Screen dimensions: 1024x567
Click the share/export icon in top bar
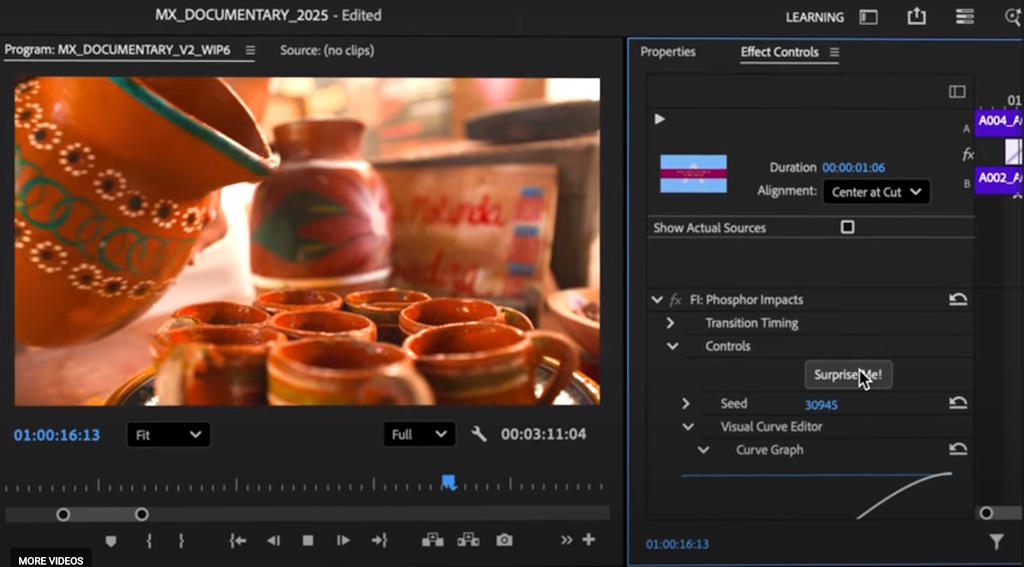[x=916, y=17]
